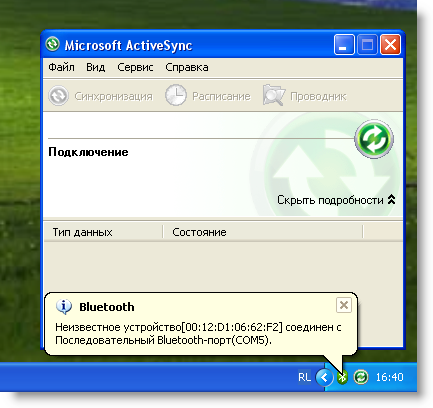Click the Тип данных column header
Image resolution: width=433 pixels, height=408 pixels.
coord(104,232)
